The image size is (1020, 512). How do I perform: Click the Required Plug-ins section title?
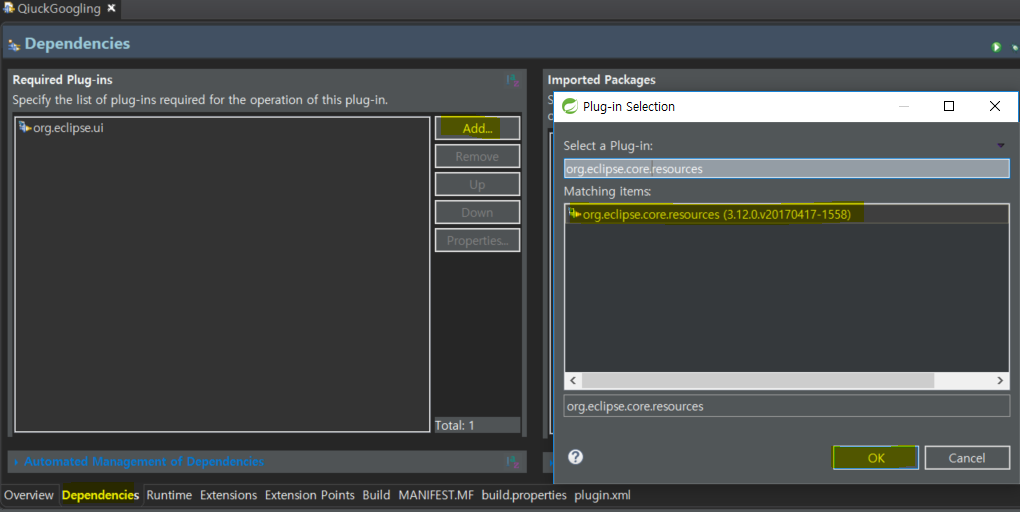click(62, 79)
